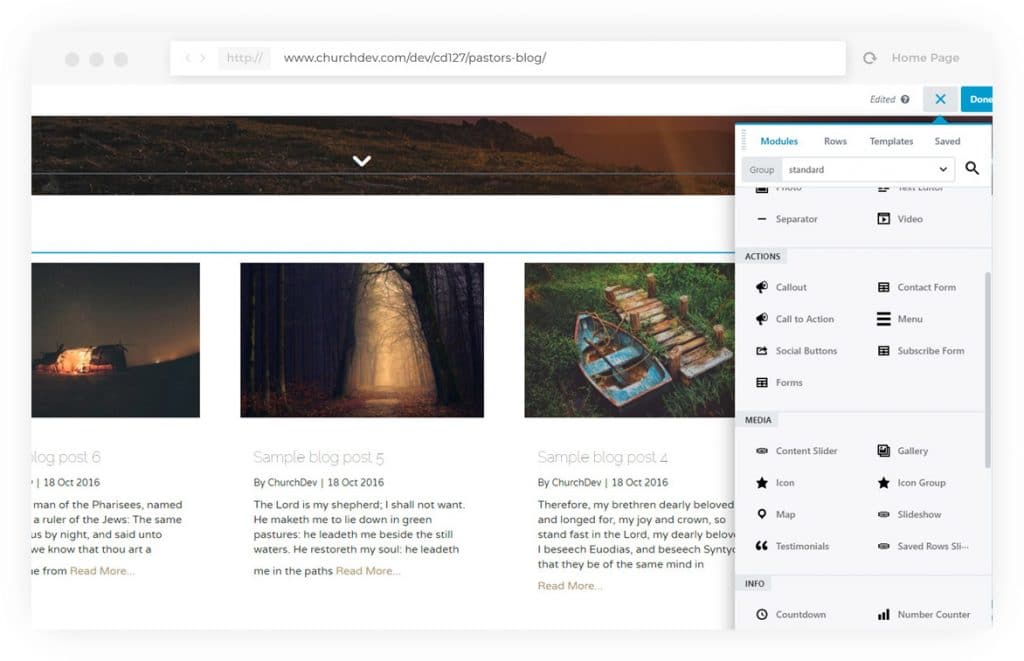The height and width of the screenshot is (661, 1024).
Task: Click the Testimonials quote icon
Action: pyautogui.click(x=761, y=546)
